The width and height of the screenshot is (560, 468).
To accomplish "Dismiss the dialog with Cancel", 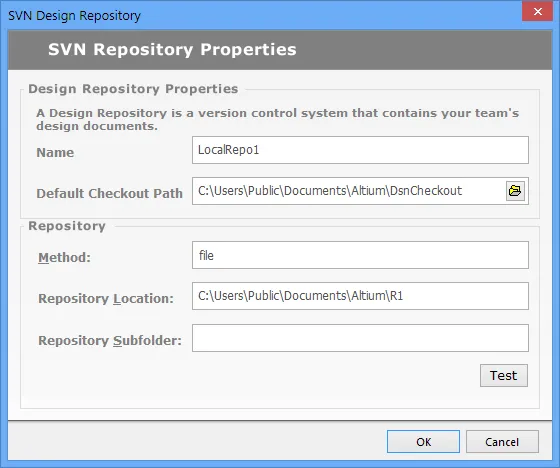I will point(502,442).
